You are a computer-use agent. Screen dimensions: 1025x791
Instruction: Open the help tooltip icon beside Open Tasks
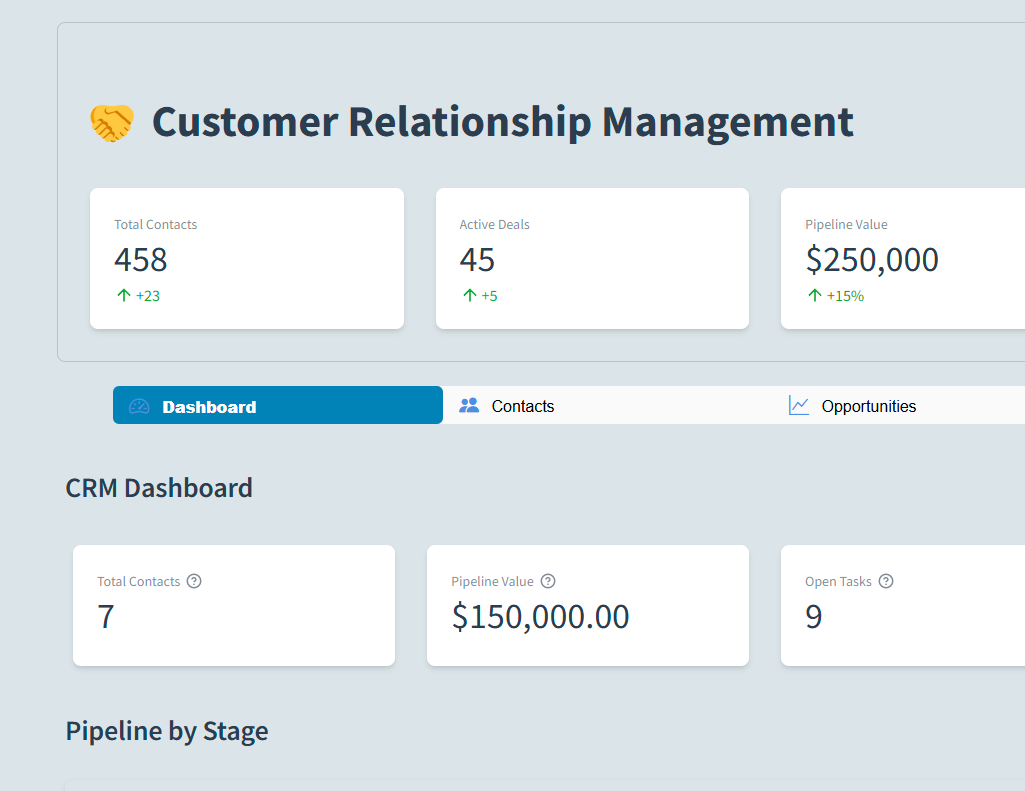pos(886,581)
